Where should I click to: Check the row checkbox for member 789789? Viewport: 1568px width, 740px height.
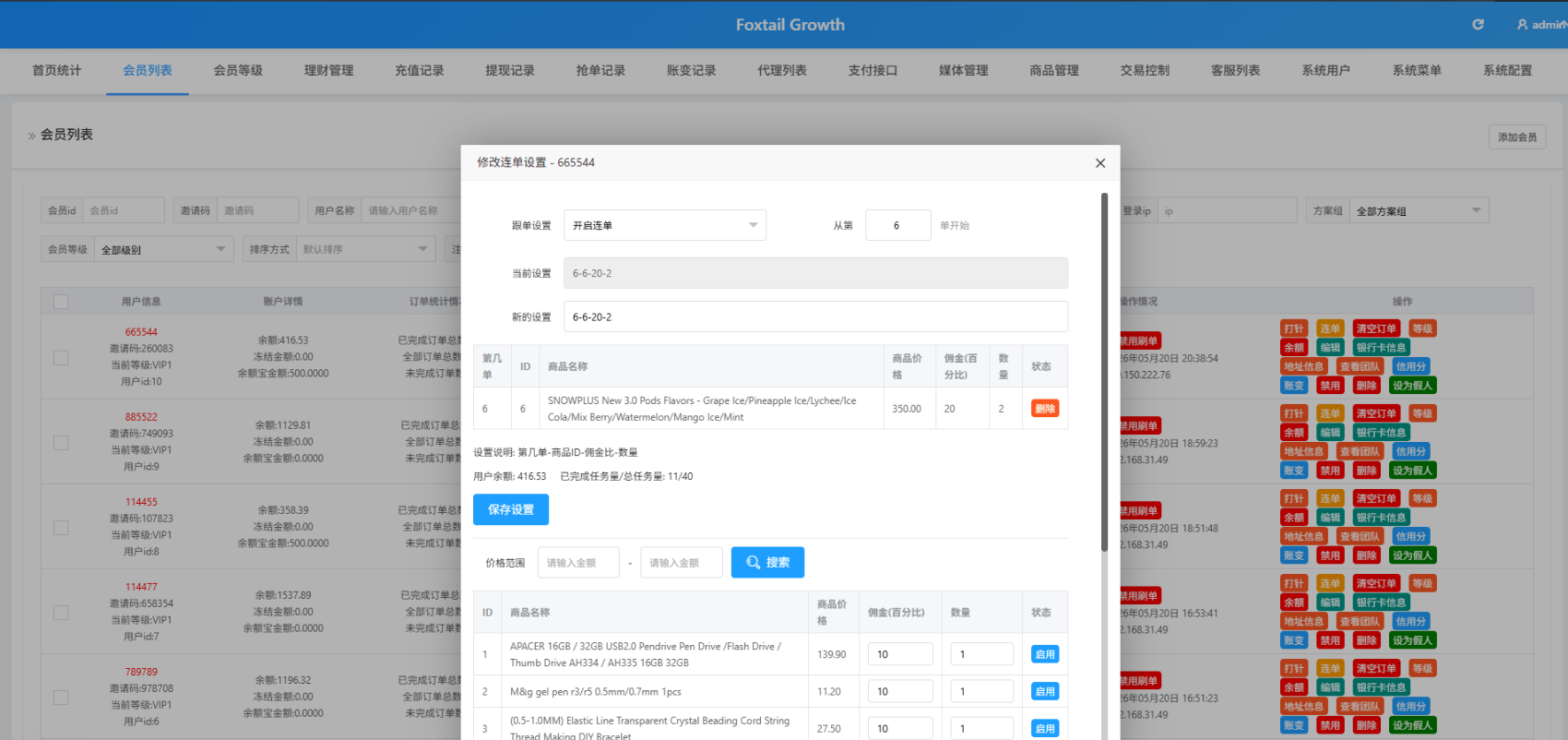61,698
